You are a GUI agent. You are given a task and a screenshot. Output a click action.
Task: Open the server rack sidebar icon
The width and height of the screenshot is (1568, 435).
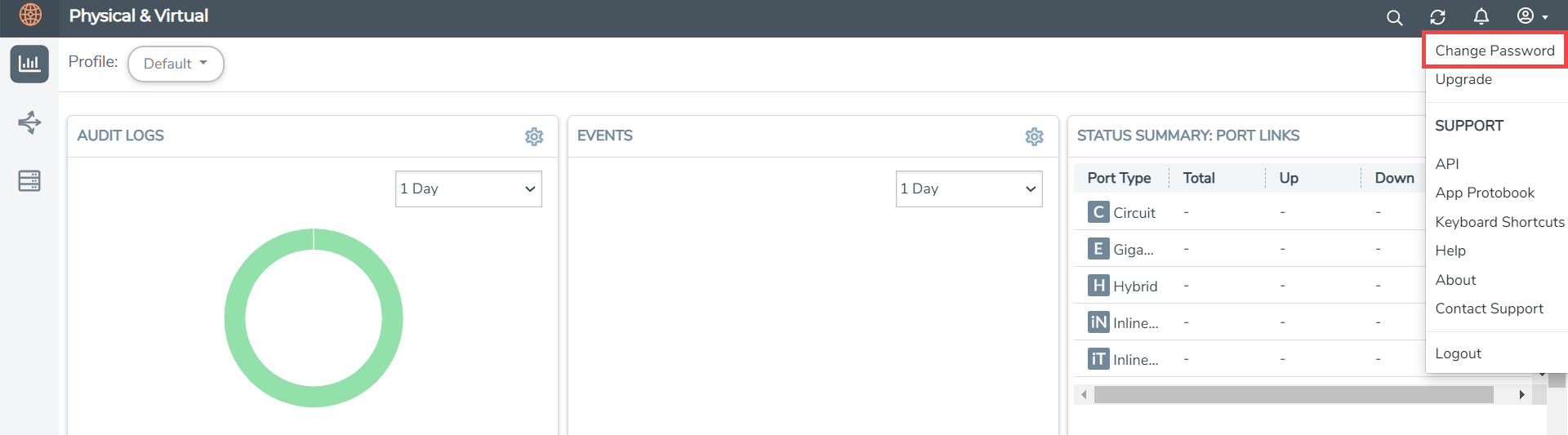[x=29, y=180]
